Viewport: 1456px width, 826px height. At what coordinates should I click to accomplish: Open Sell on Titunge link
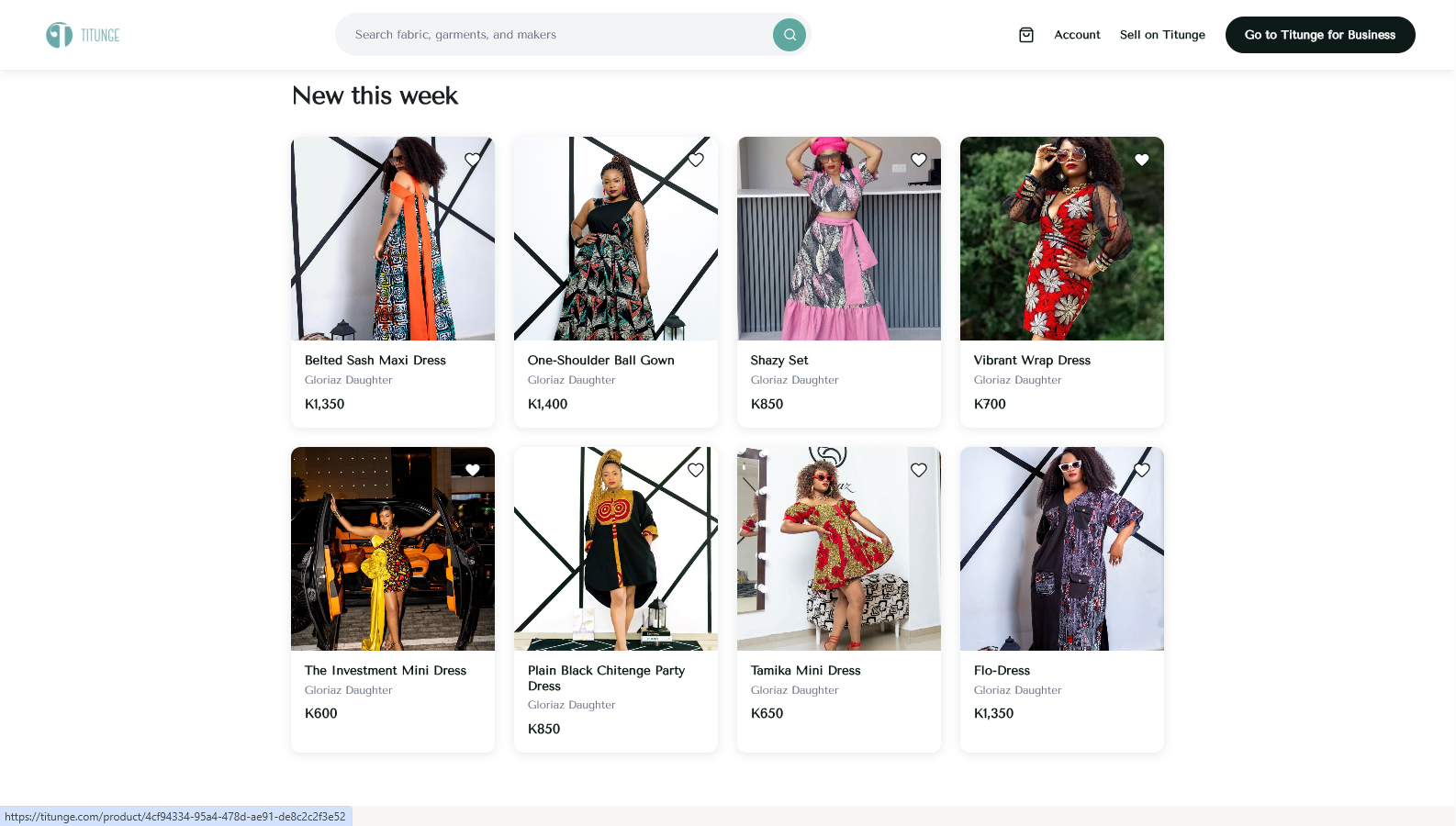pos(1162,35)
